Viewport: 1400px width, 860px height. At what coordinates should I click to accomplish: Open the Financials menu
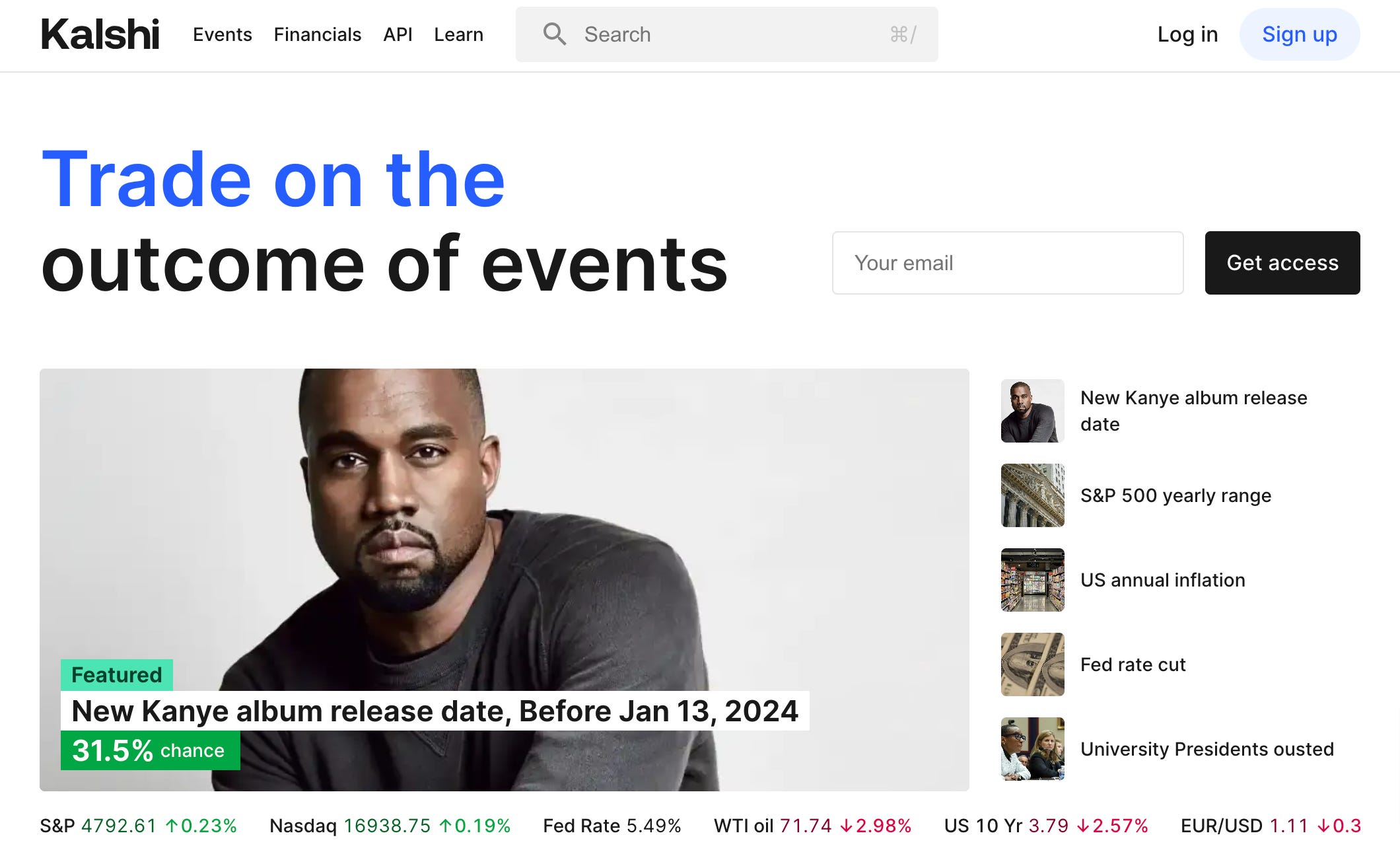318,34
